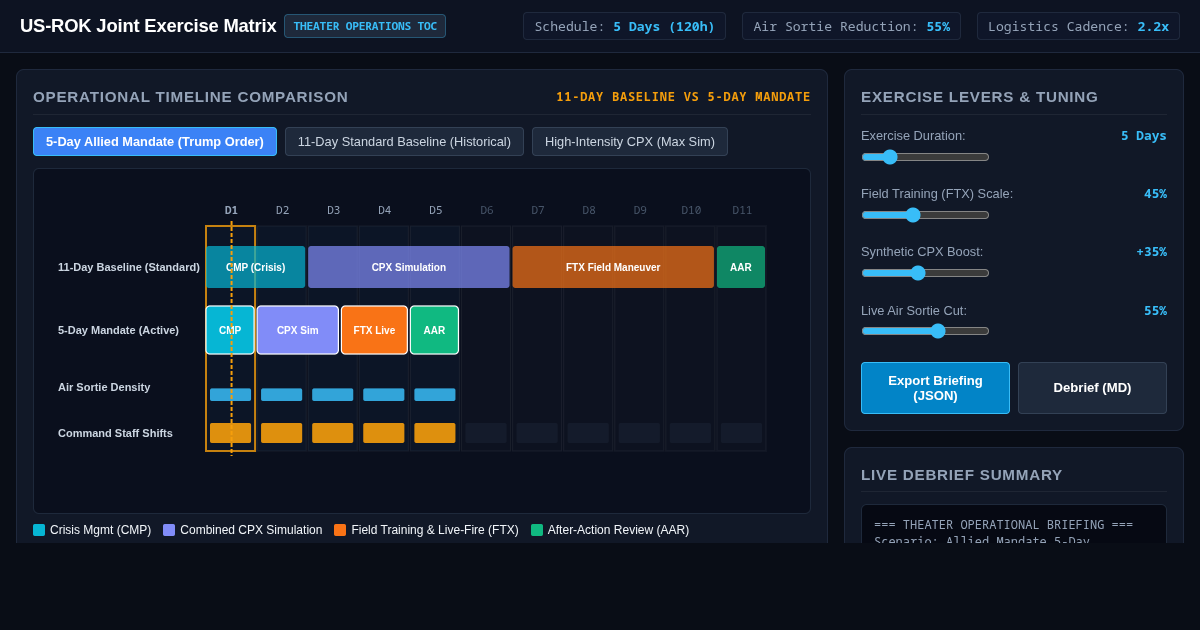Click After-Action Review (AAR) legend swatch
1200x630 pixels.
pyautogui.click(x=537, y=530)
